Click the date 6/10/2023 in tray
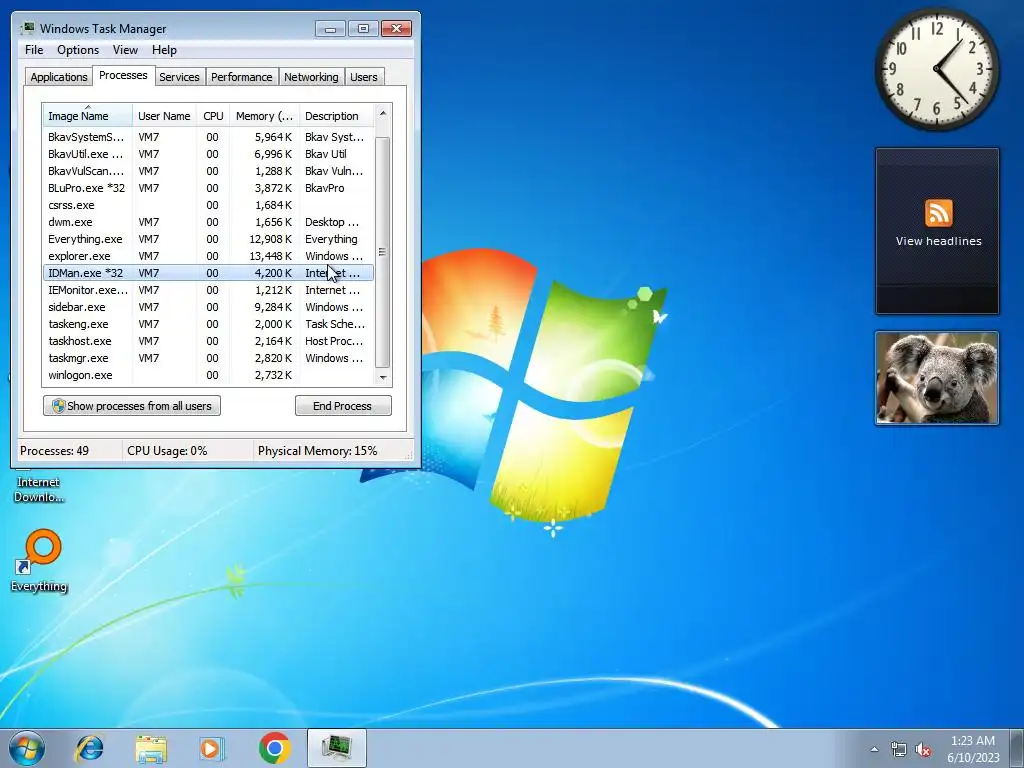Screen dimensions: 1024x768 (x=973, y=758)
